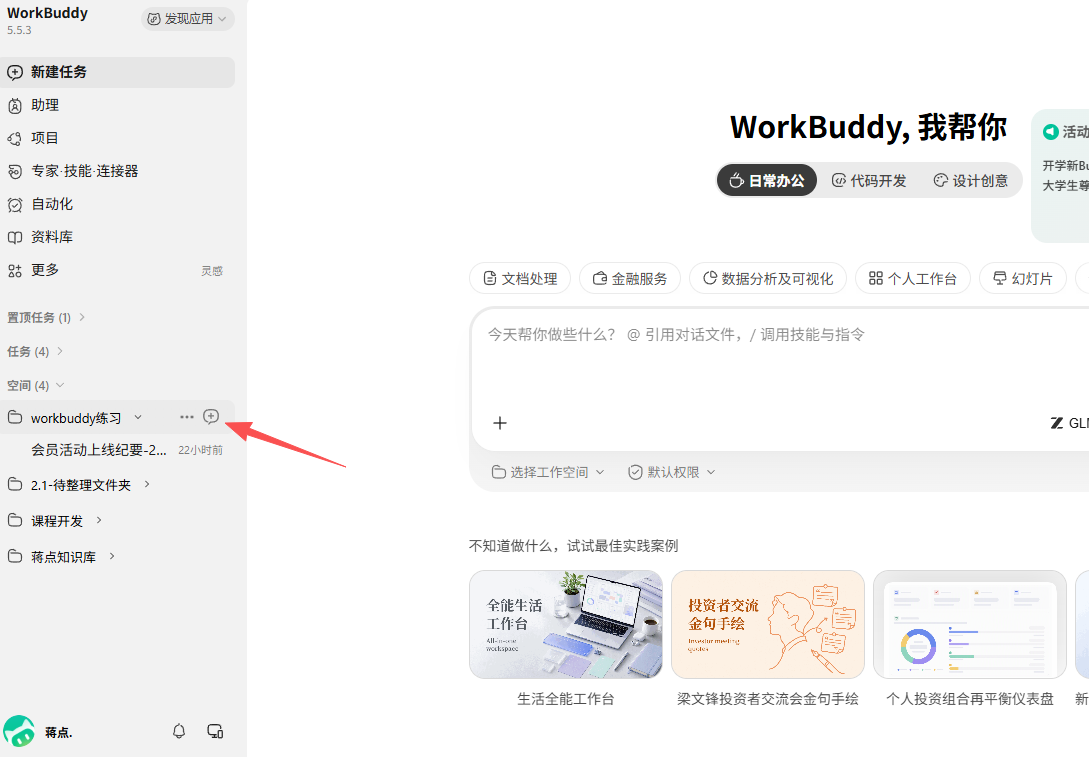Open the 自动化 automation icon
The width and height of the screenshot is (1089, 757).
(15, 204)
